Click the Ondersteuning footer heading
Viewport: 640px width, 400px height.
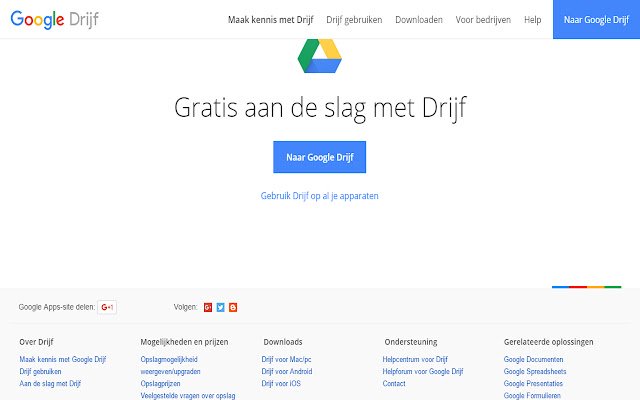pos(411,342)
